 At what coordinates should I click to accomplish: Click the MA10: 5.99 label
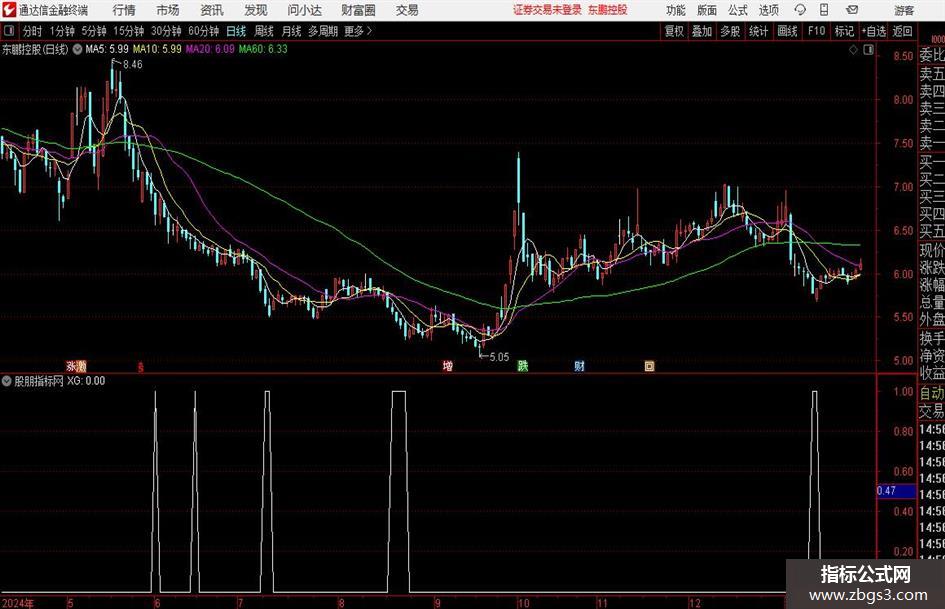[x=157, y=49]
